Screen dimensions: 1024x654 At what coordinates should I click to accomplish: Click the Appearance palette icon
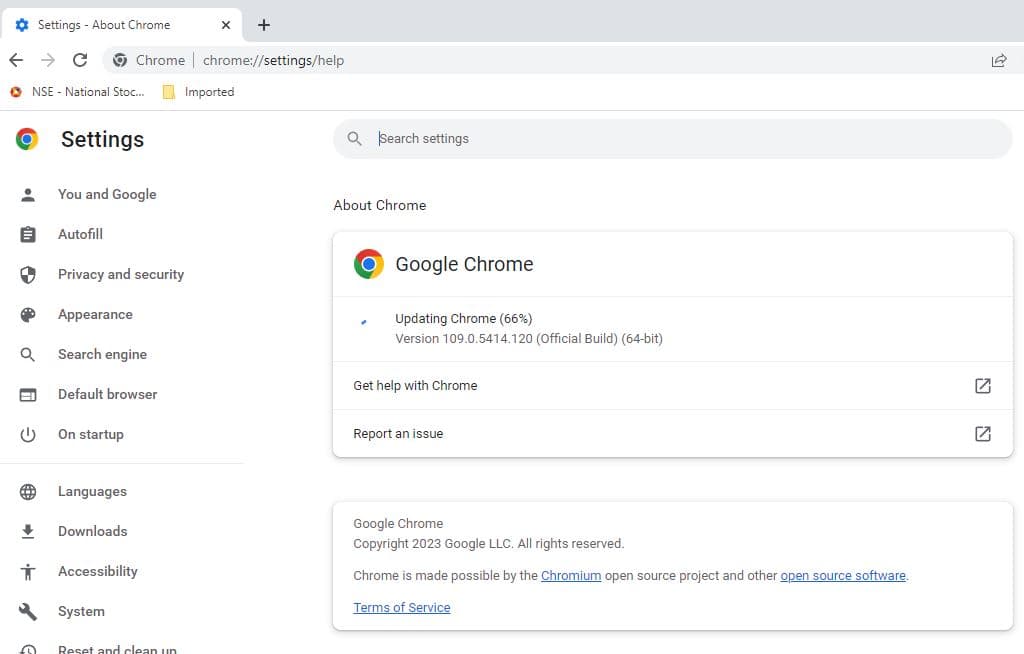pos(28,314)
